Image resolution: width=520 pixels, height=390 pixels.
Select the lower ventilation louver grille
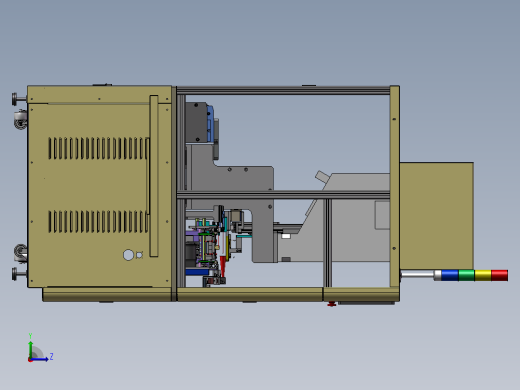pyautogui.click(x=99, y=222)
